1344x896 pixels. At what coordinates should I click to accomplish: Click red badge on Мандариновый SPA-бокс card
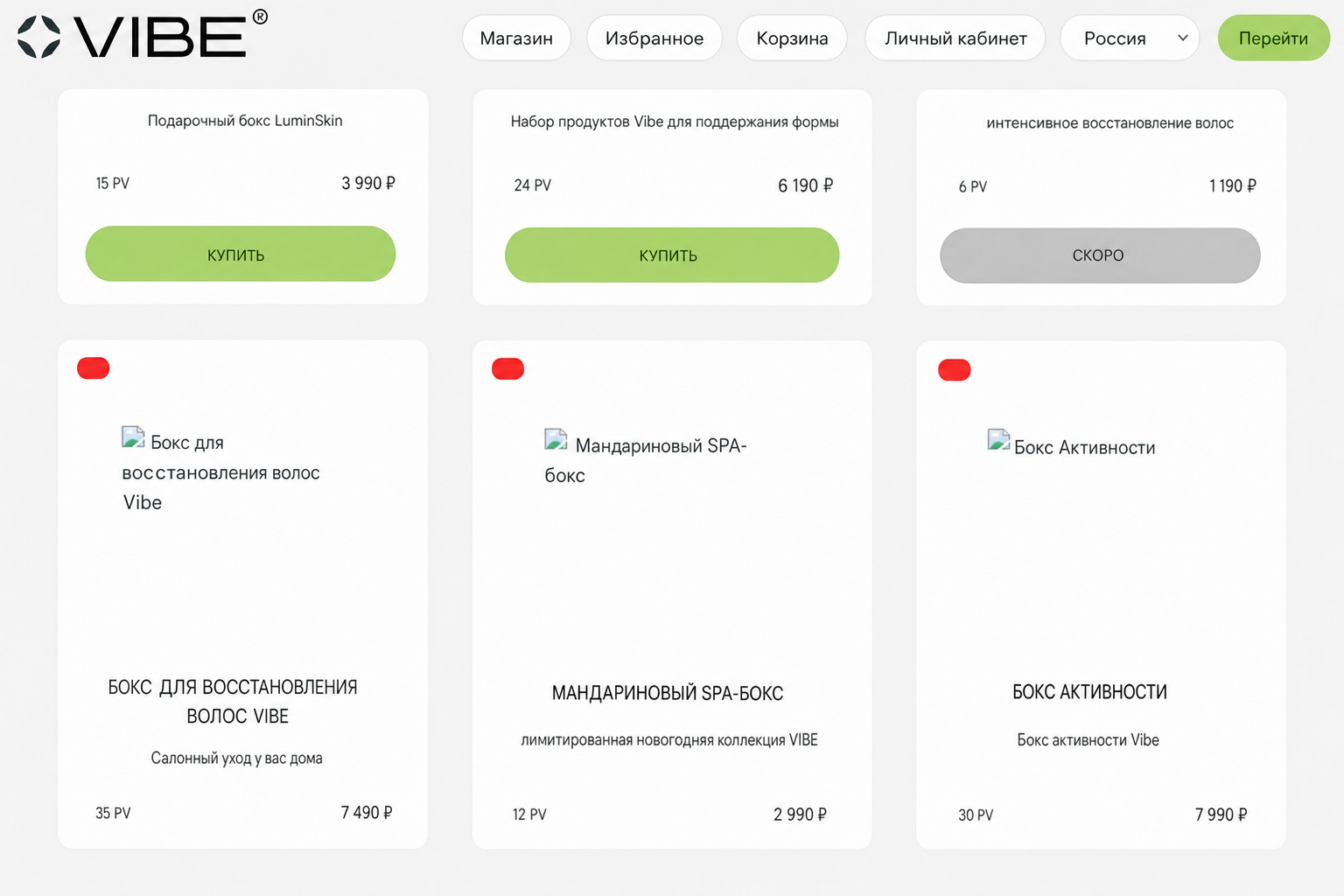click(507, 369)
